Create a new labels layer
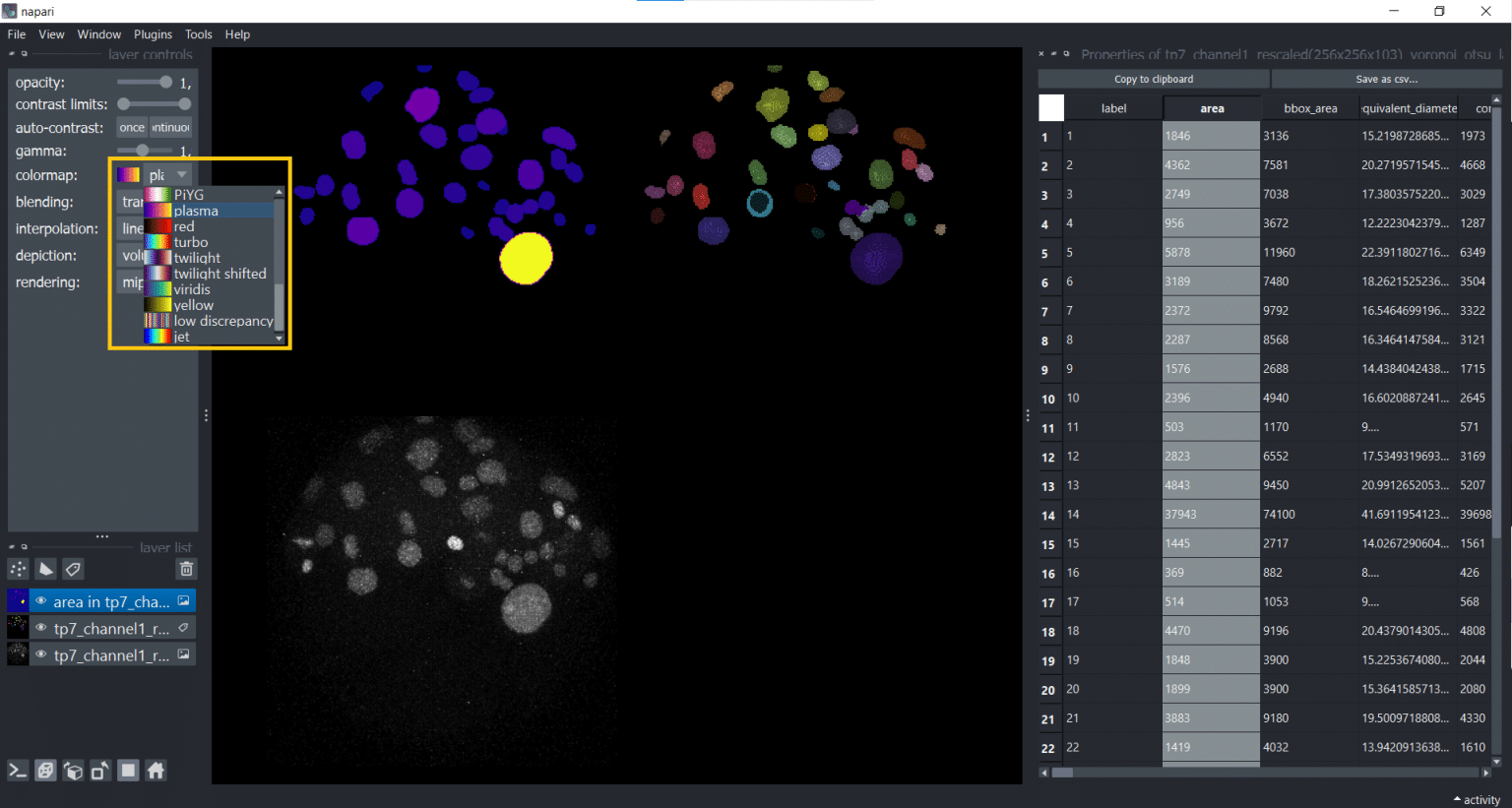The width and height of the screenshot is (1512, 808). pyautogui.click(x=73, y=569)
